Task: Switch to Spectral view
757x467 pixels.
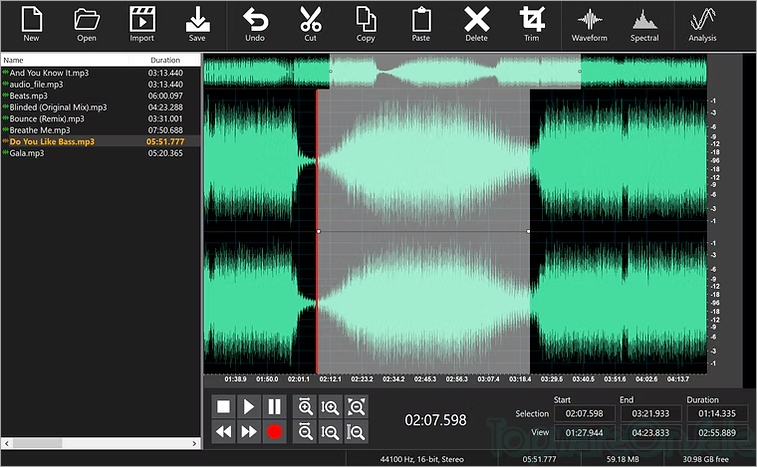Action: click(645, 24)
